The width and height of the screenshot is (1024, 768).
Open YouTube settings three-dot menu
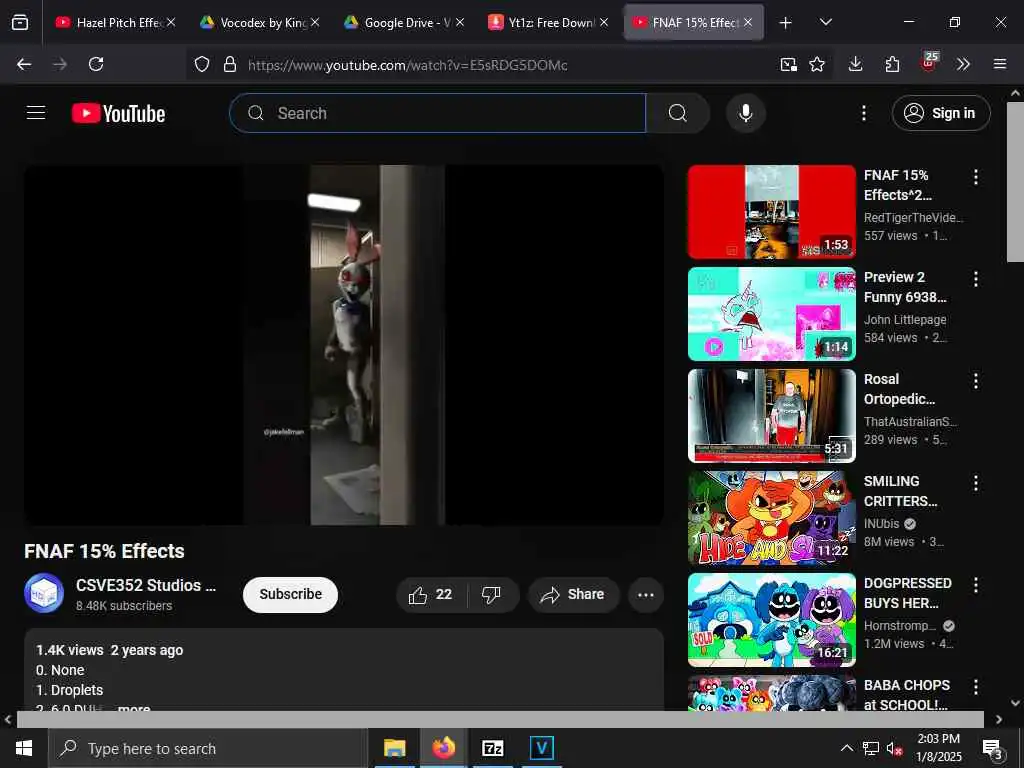coord(863,113)
